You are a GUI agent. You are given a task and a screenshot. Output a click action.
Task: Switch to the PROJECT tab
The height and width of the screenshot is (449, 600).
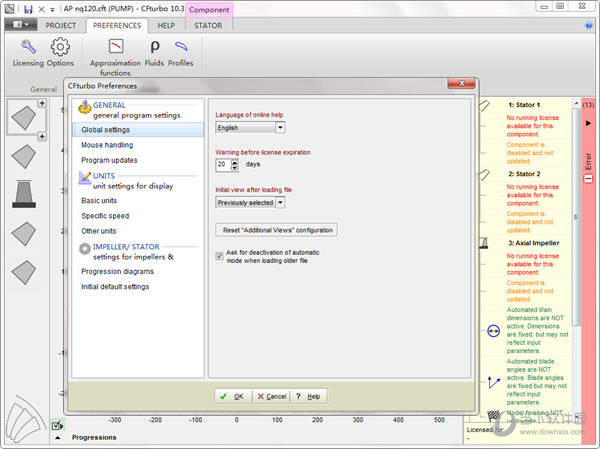(x=61, y=26)
